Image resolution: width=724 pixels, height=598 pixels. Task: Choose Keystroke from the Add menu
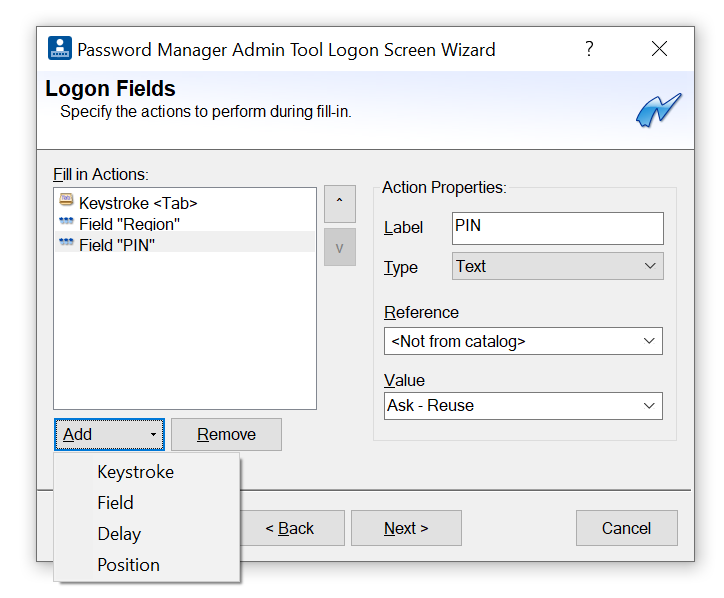point(135,472)
